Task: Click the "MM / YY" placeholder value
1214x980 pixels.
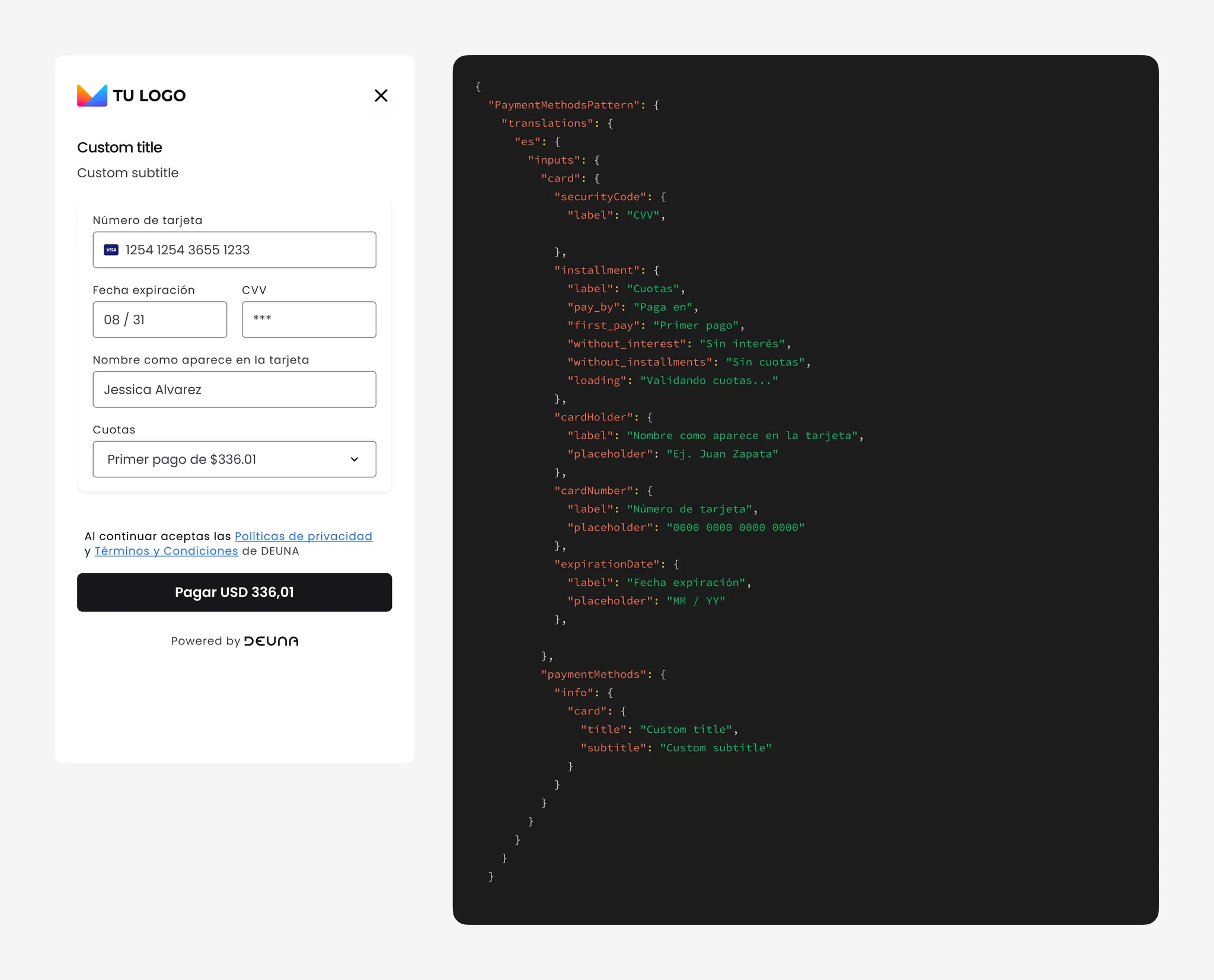Action: [x=696, y=601]
